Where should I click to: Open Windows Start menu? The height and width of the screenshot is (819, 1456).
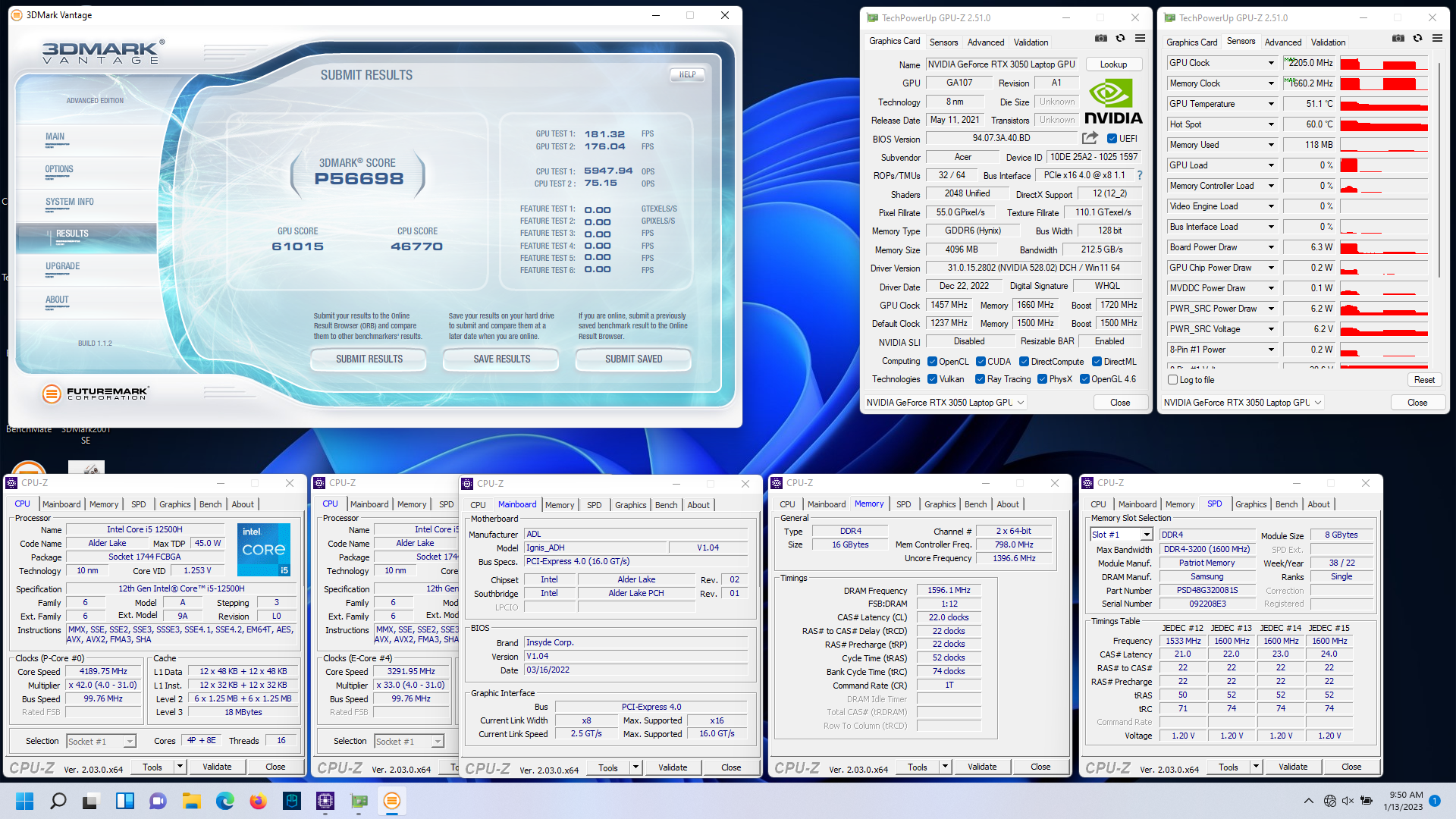24,801
